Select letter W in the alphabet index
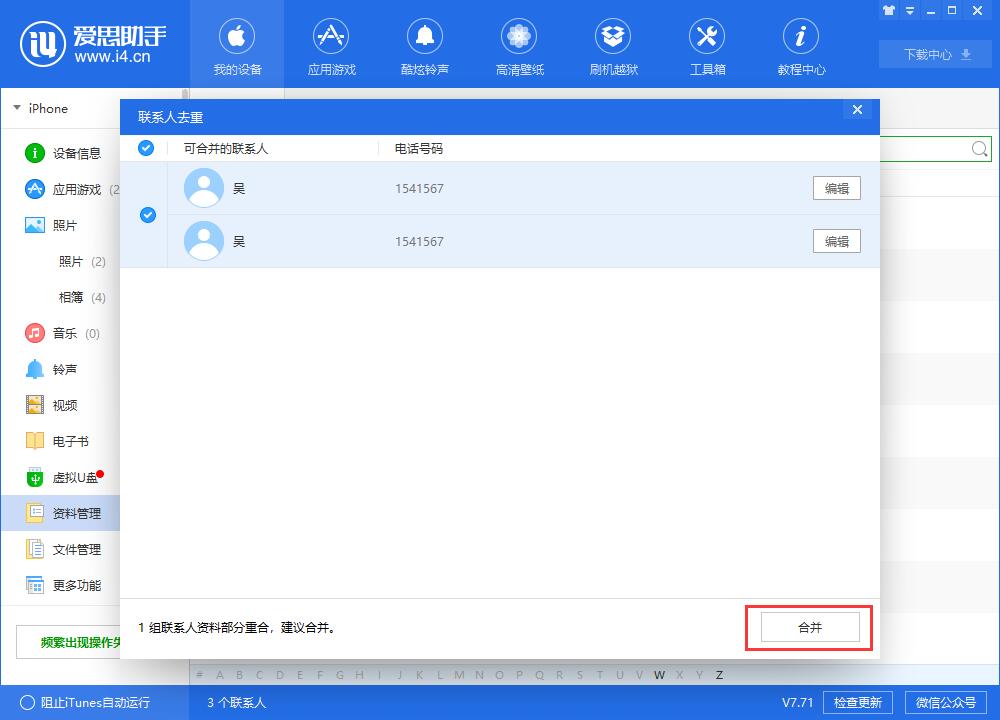The width and height of the screenshot is (1000, 720). tap(659, 675)
